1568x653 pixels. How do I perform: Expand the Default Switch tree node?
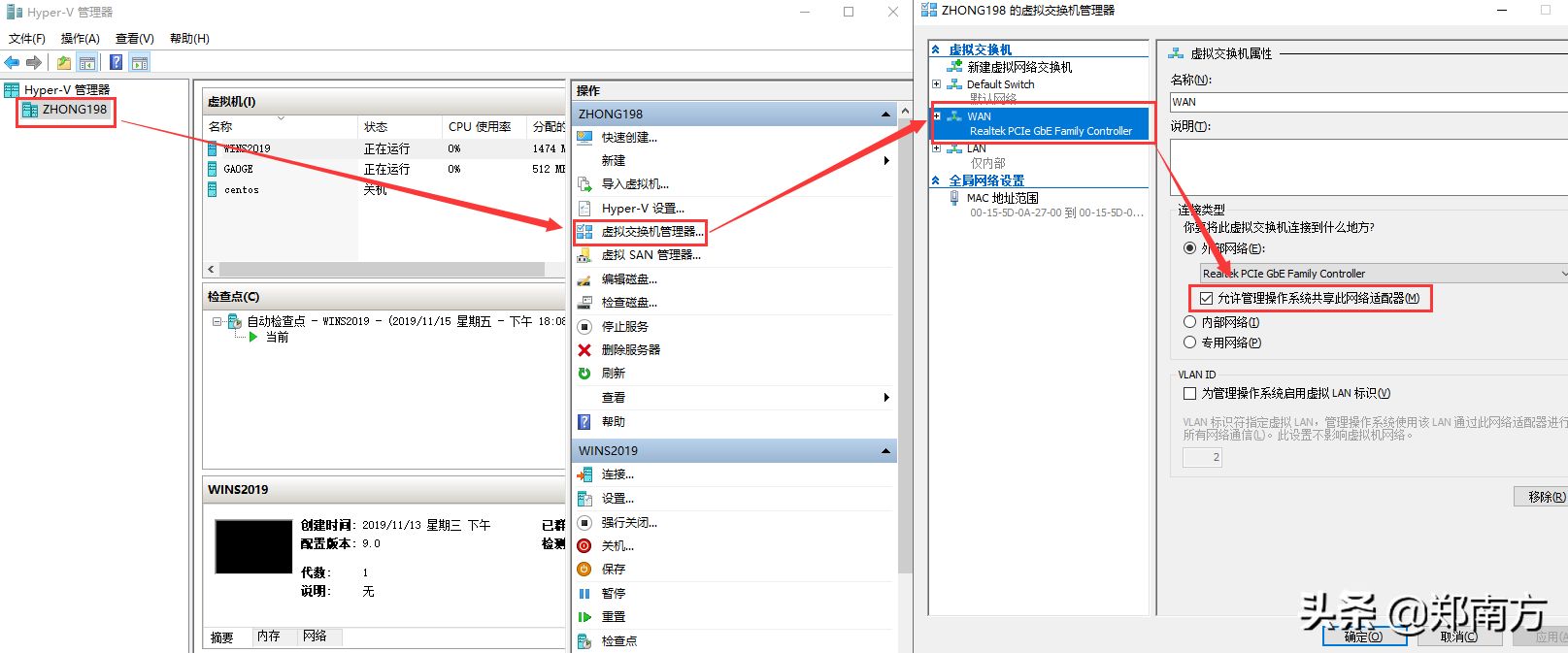pos(936,84)
